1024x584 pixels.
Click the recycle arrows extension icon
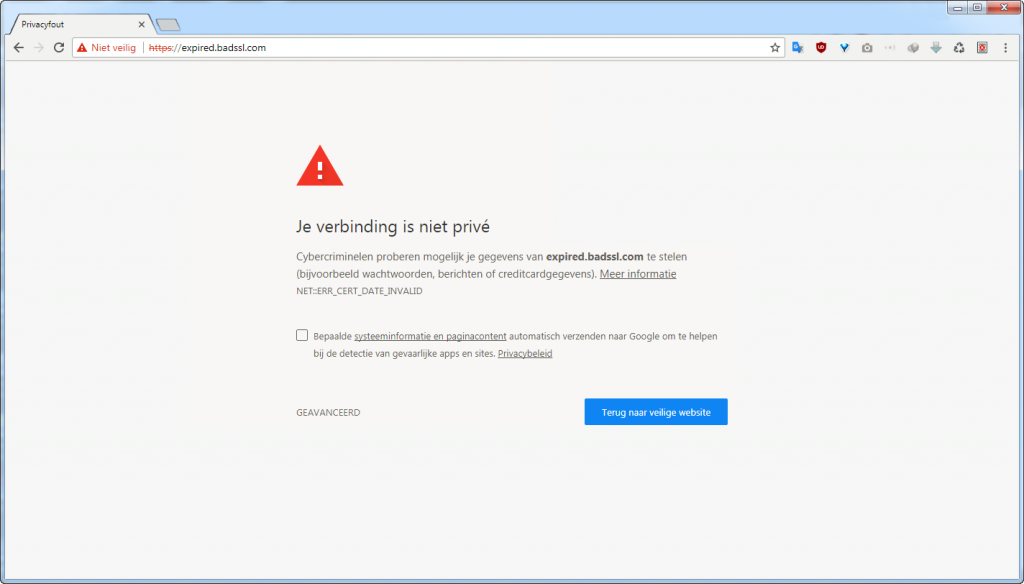pyautogui.click(x=959, y=47)
